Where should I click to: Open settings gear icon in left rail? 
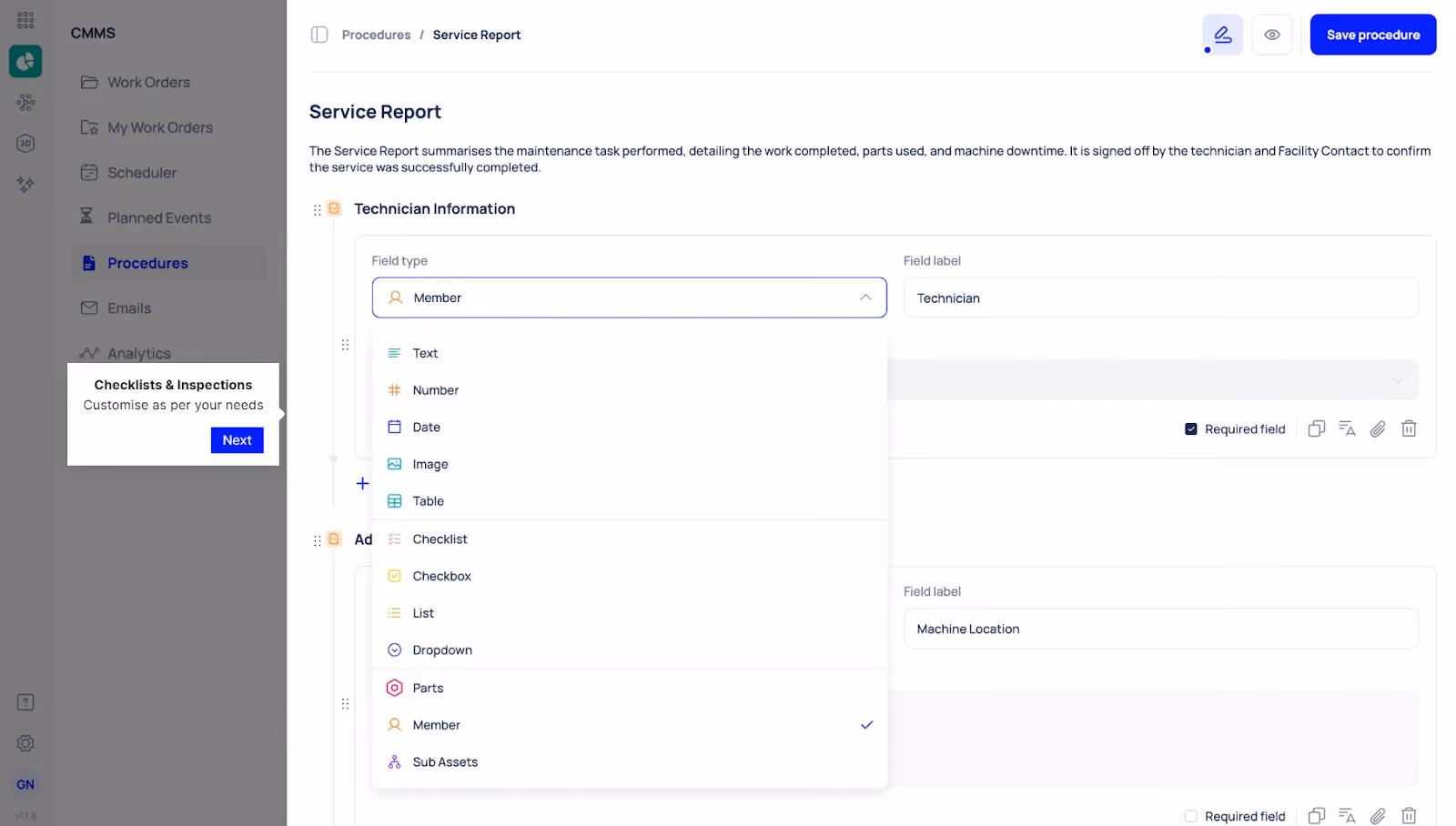pyautogui.click(x=25, y=743)
